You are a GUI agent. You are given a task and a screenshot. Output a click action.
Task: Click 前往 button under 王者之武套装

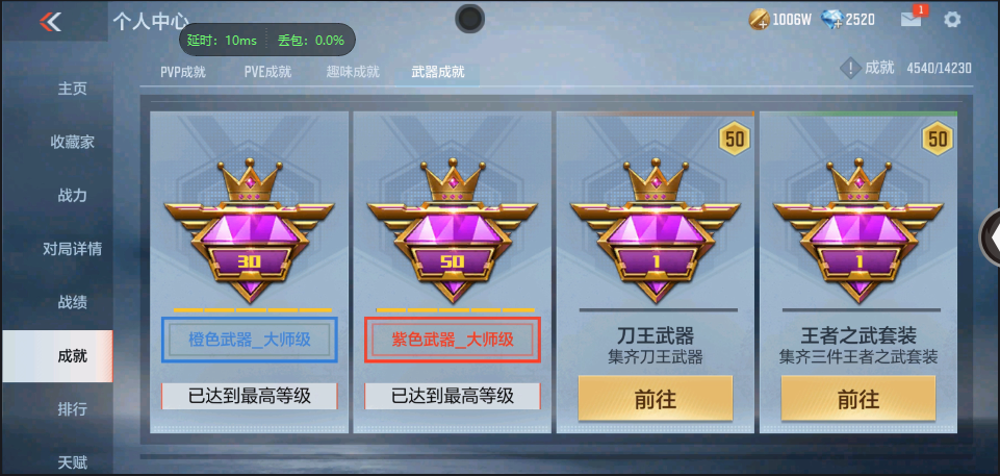tap(858, 399)
